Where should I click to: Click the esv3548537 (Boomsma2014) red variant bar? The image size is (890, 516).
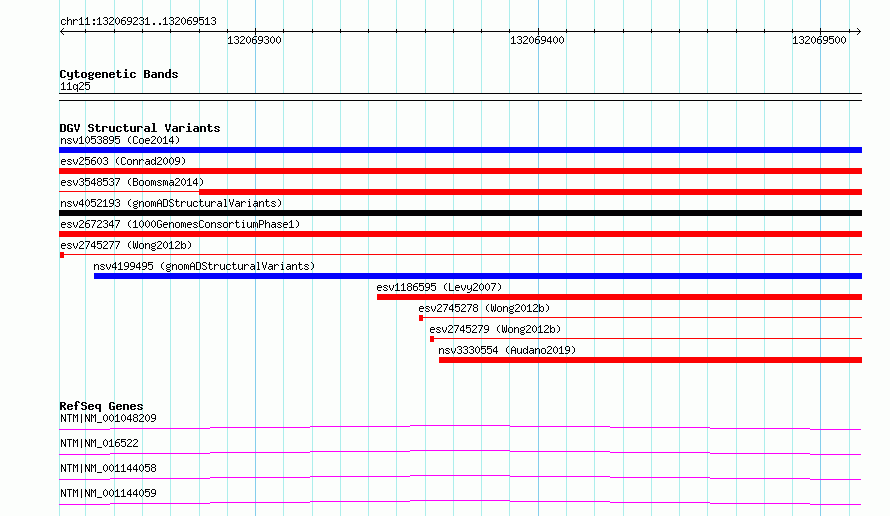click(530, 192)
